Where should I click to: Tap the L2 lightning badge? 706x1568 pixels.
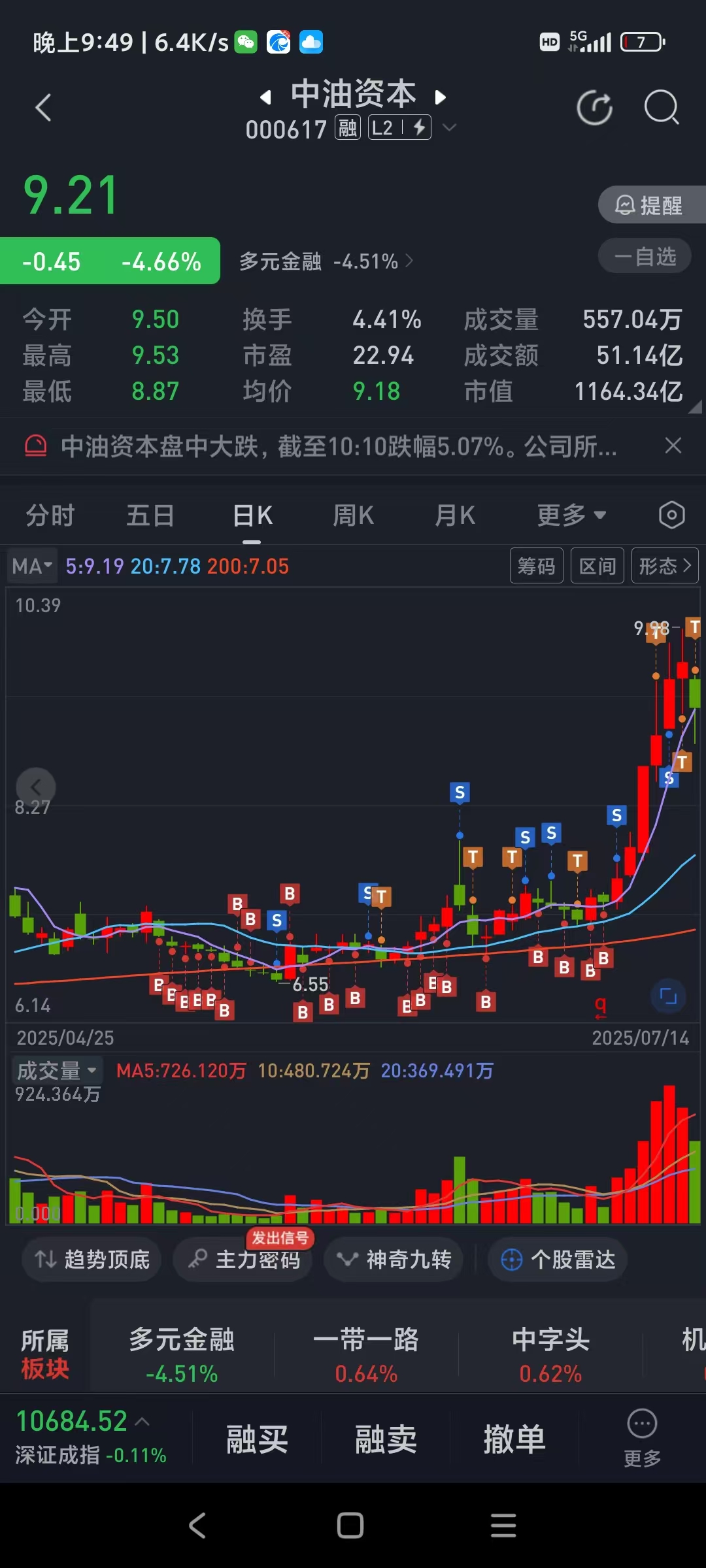coord(399,127)
